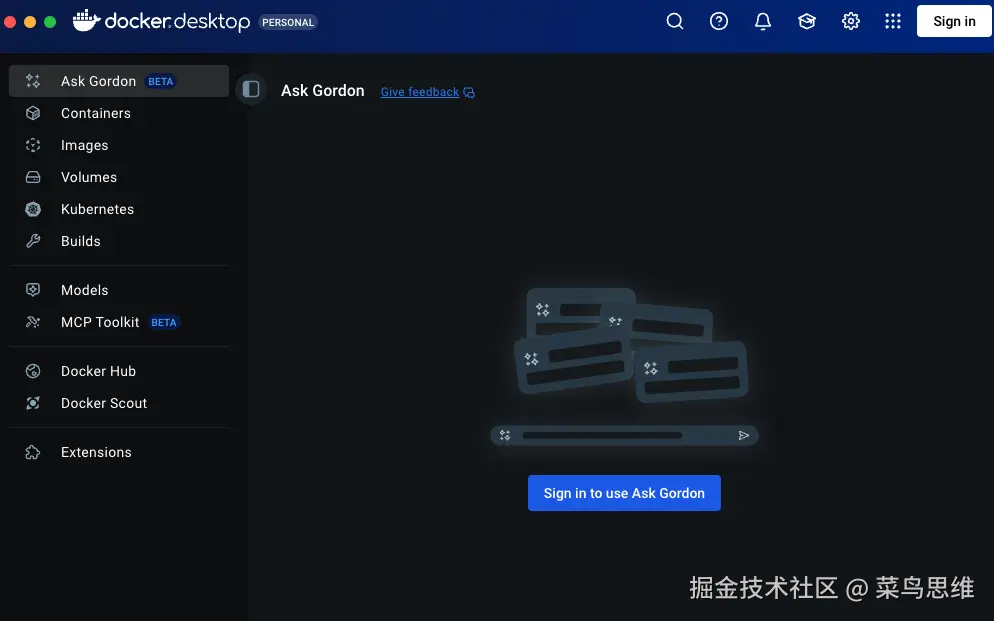Screen dimensions: 994x621
Task: Open Docker Scout in sidebar
Action: coord(104,403)
